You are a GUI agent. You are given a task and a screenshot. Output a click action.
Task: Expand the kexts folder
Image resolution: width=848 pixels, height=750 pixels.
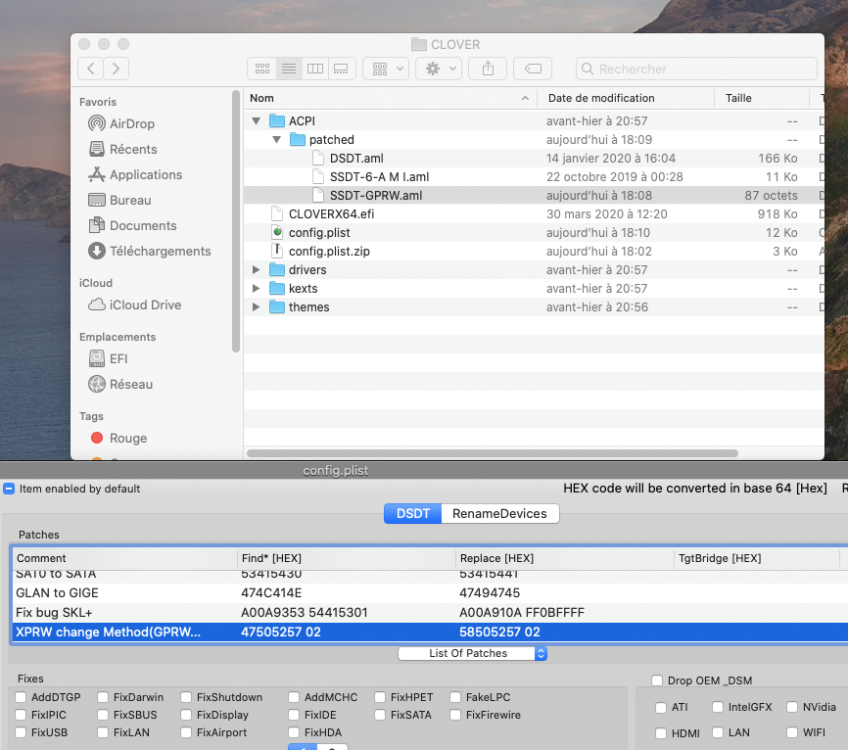(256, 288)
